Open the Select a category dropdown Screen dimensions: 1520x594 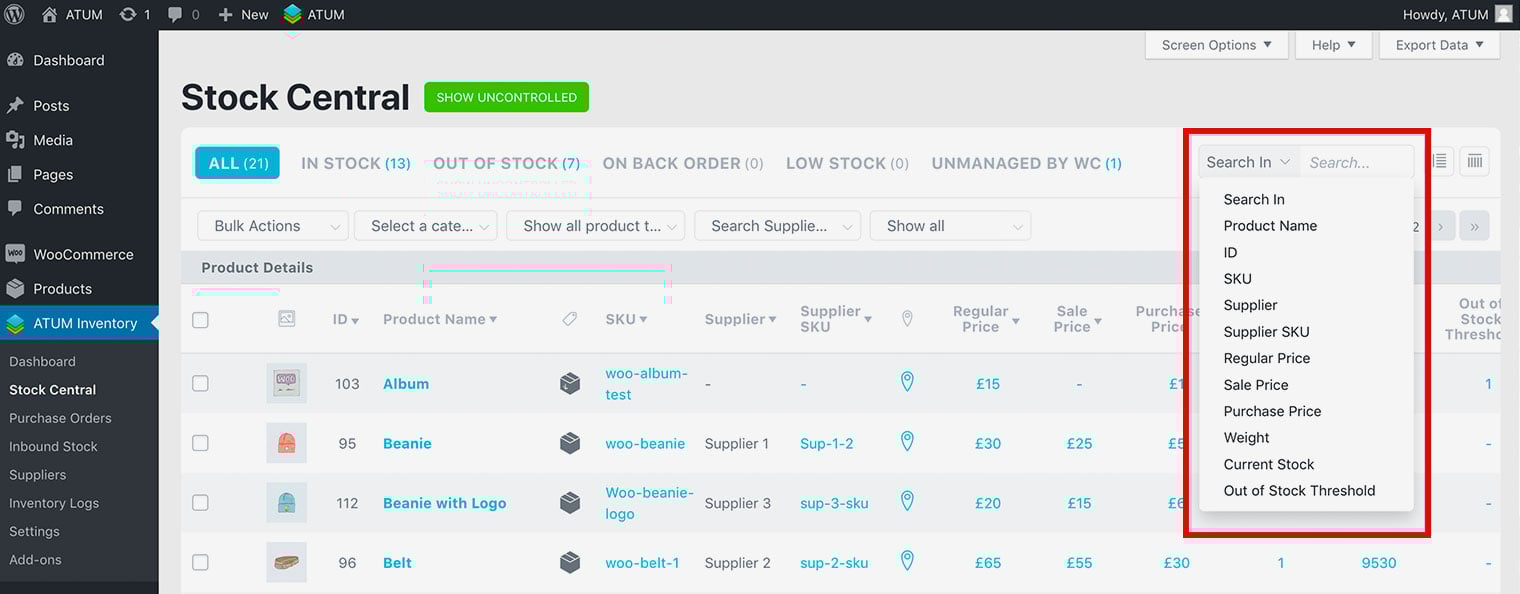coord(425,226)
